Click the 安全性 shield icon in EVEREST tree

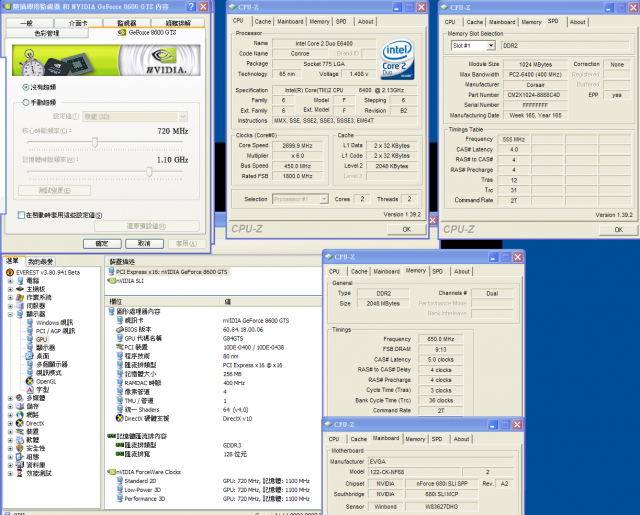(20, 448)
